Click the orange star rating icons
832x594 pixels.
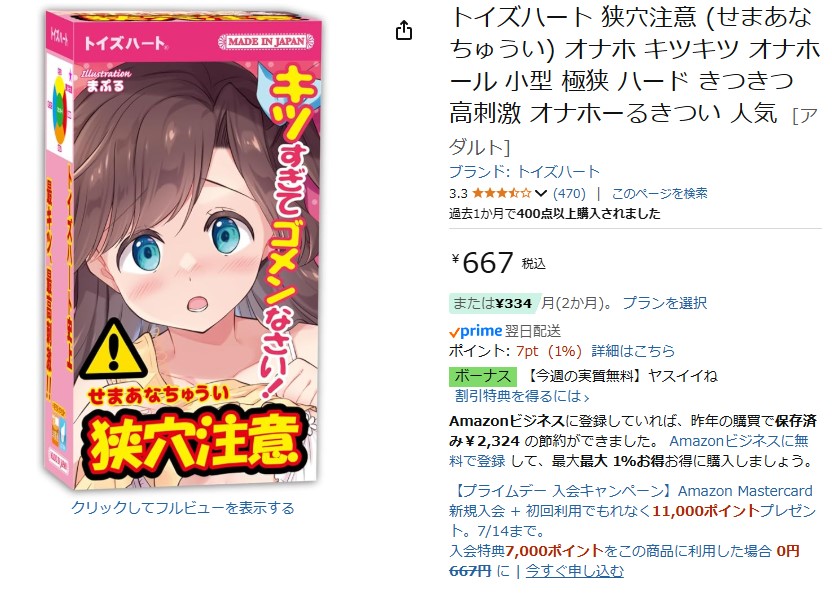501,193
